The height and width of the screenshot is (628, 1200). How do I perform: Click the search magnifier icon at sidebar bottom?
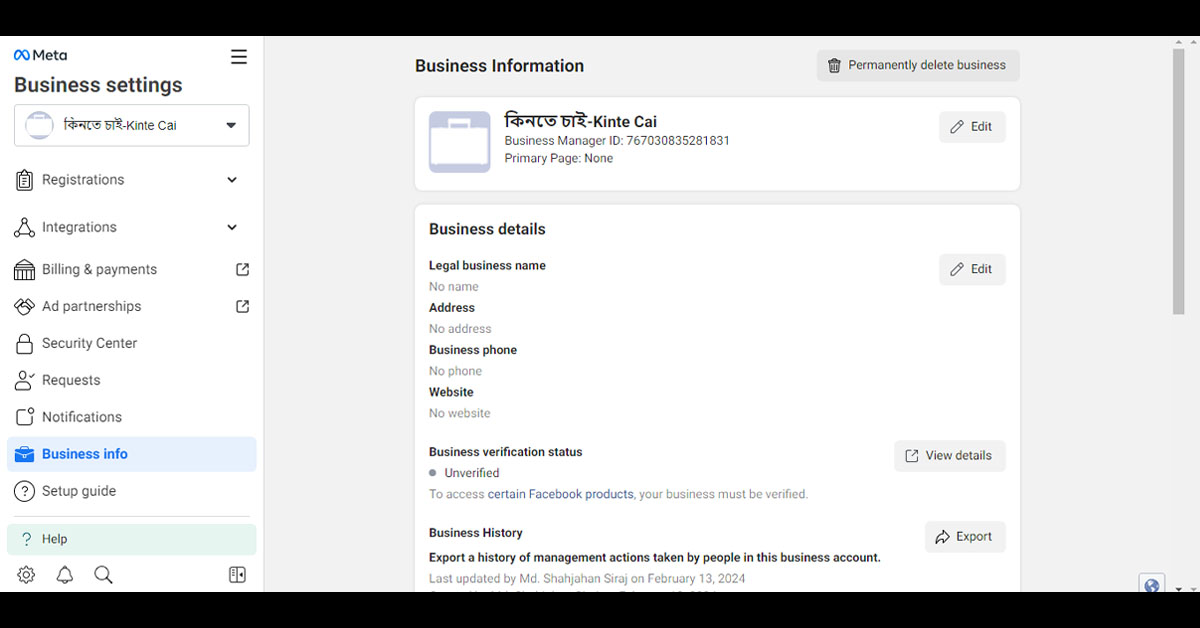tap(103, 575)
